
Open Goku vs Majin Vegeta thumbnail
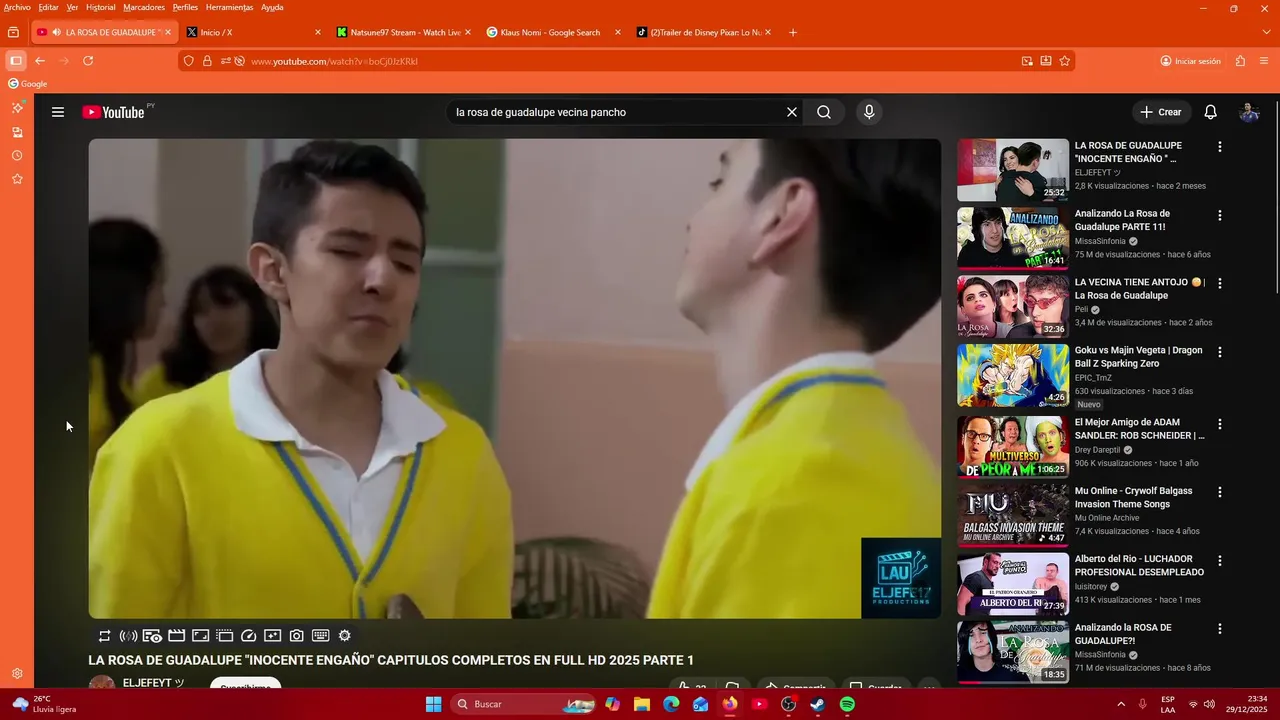click(x=1013, y=375)
